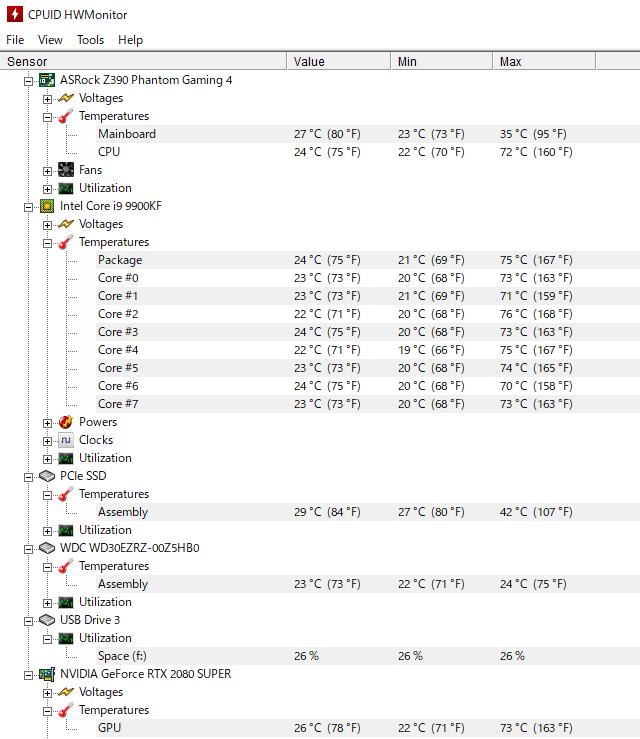Select the Assembly row under WDC WD30EZRZ

pos(368,584)
